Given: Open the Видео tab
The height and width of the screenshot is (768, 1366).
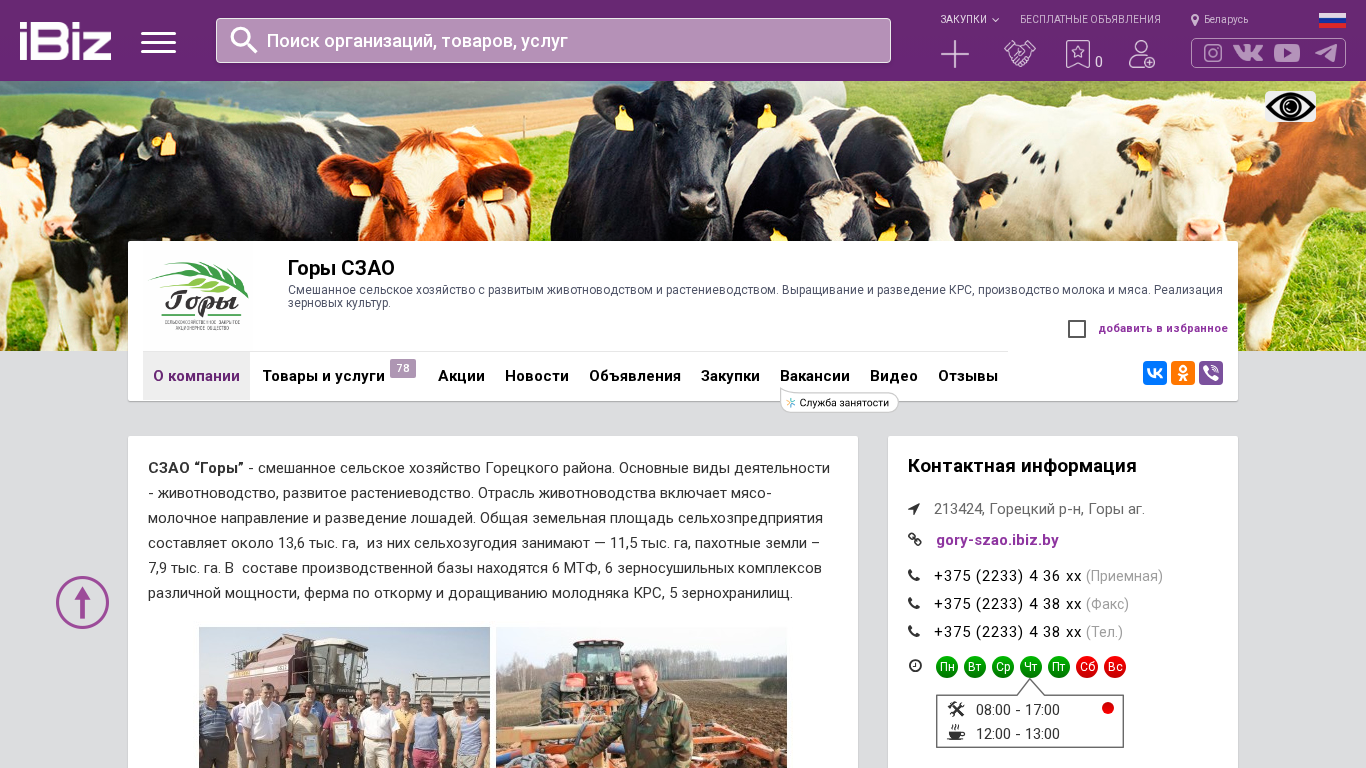Looking at the screenshot, I should click(894, 376).
